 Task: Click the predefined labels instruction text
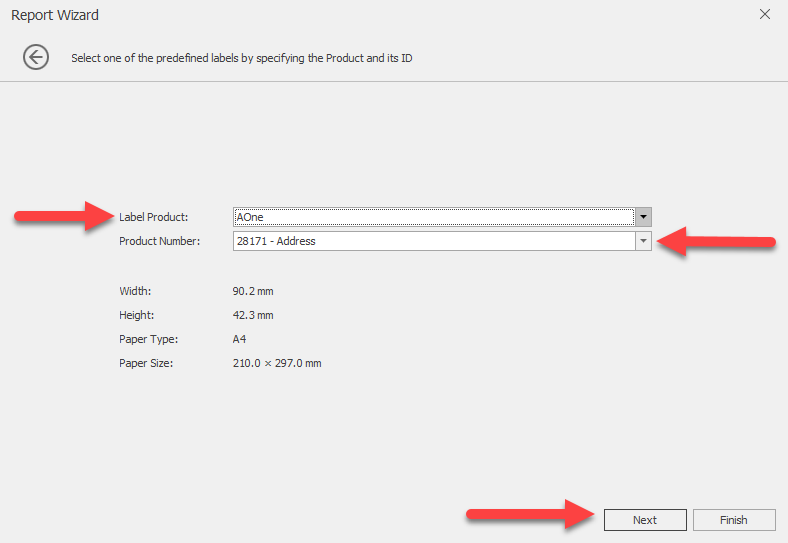click(242, 58)
